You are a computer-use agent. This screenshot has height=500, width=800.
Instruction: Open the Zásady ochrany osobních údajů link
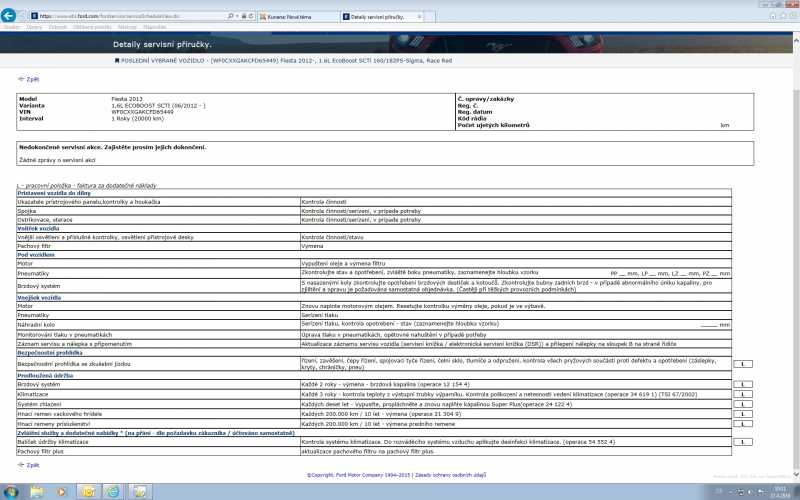point(451,475)
